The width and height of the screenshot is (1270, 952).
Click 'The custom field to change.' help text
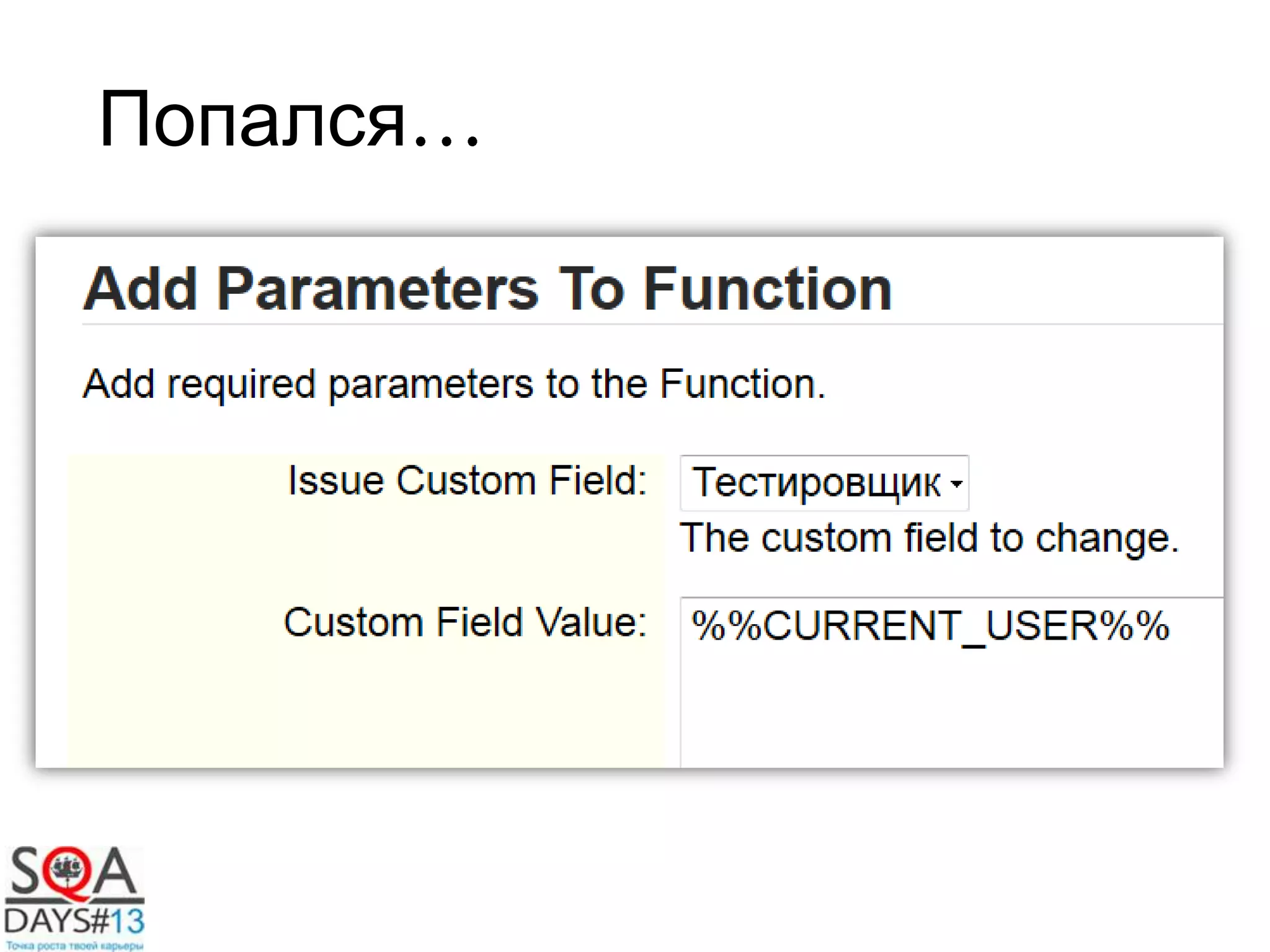(x=929, y=537)
